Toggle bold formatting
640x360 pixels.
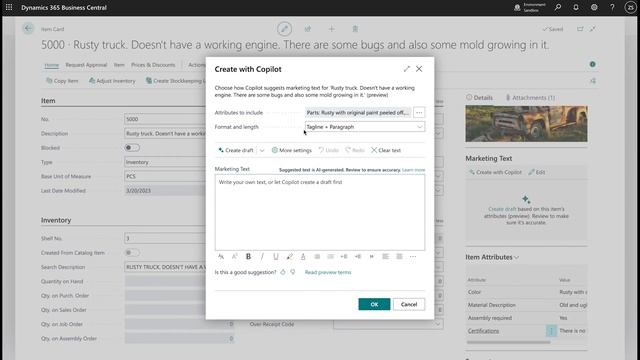tap(248, 256)
